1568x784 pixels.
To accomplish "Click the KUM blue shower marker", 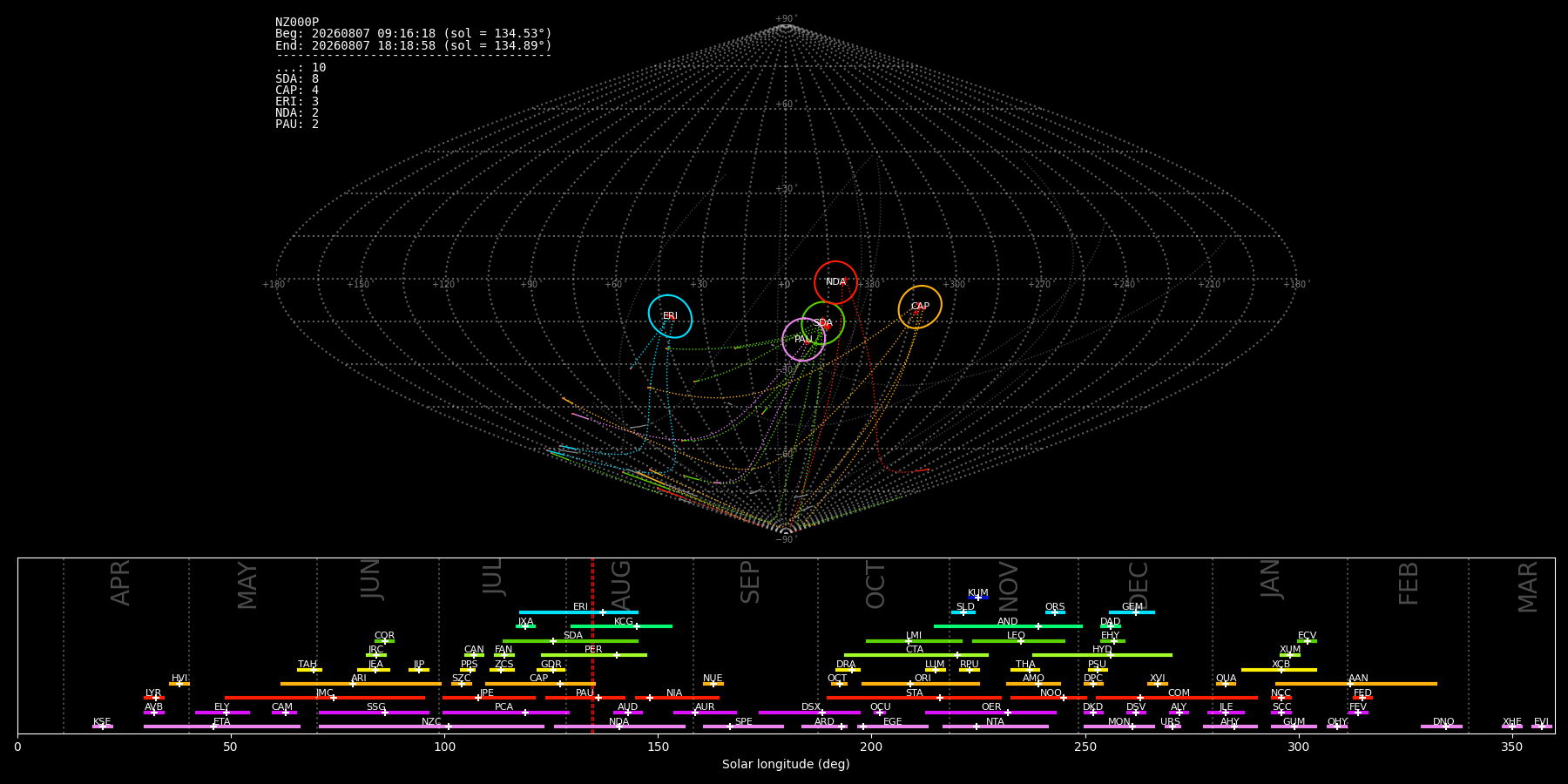I will click(x=978, y=598).
